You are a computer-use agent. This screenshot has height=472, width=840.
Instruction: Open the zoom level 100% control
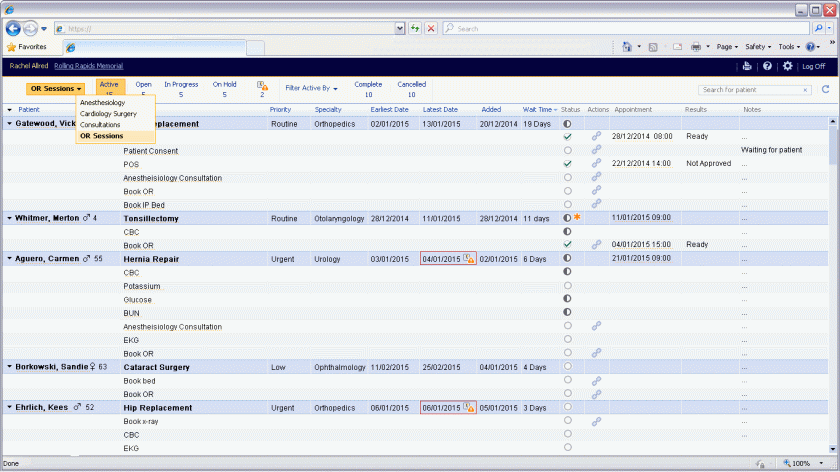(x=802, y=463)
